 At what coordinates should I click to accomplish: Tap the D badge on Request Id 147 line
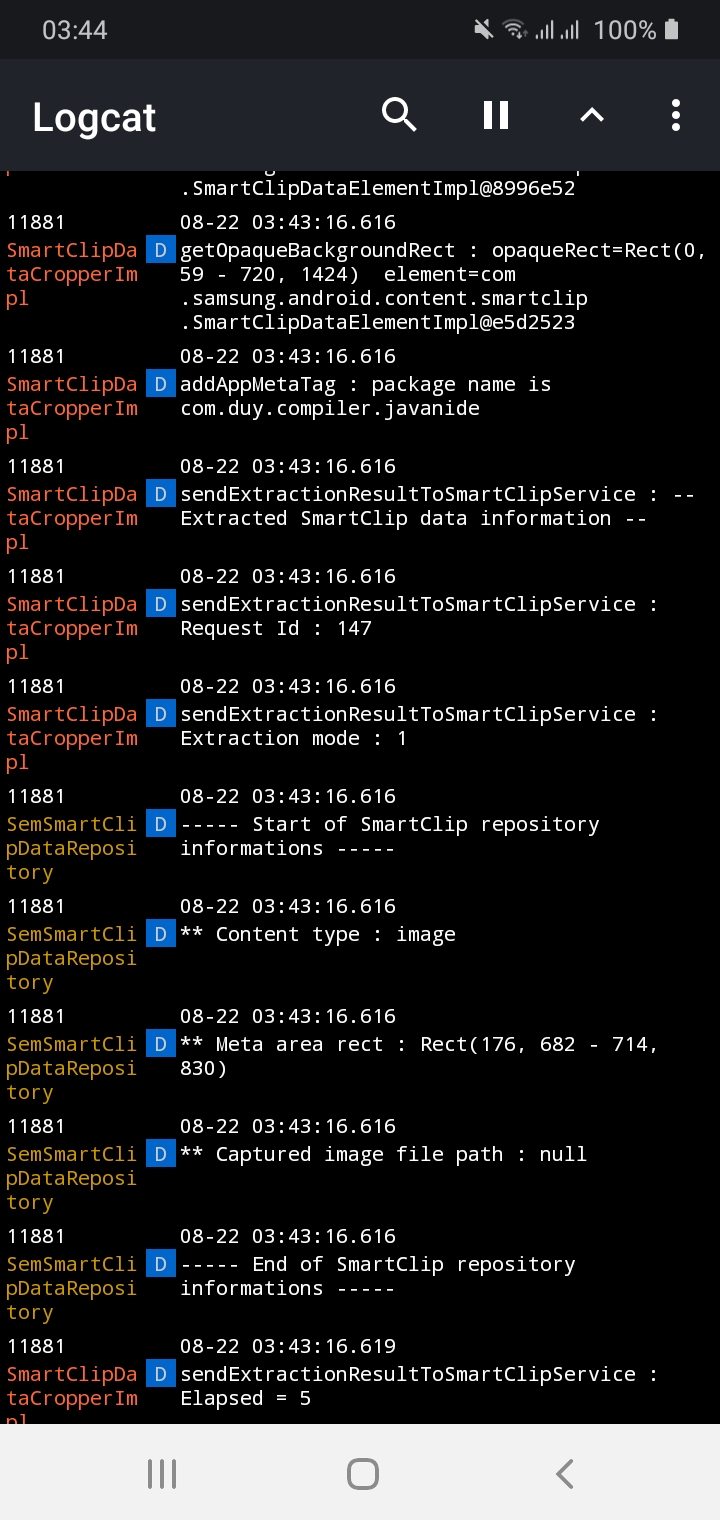[x=160, y=604]
